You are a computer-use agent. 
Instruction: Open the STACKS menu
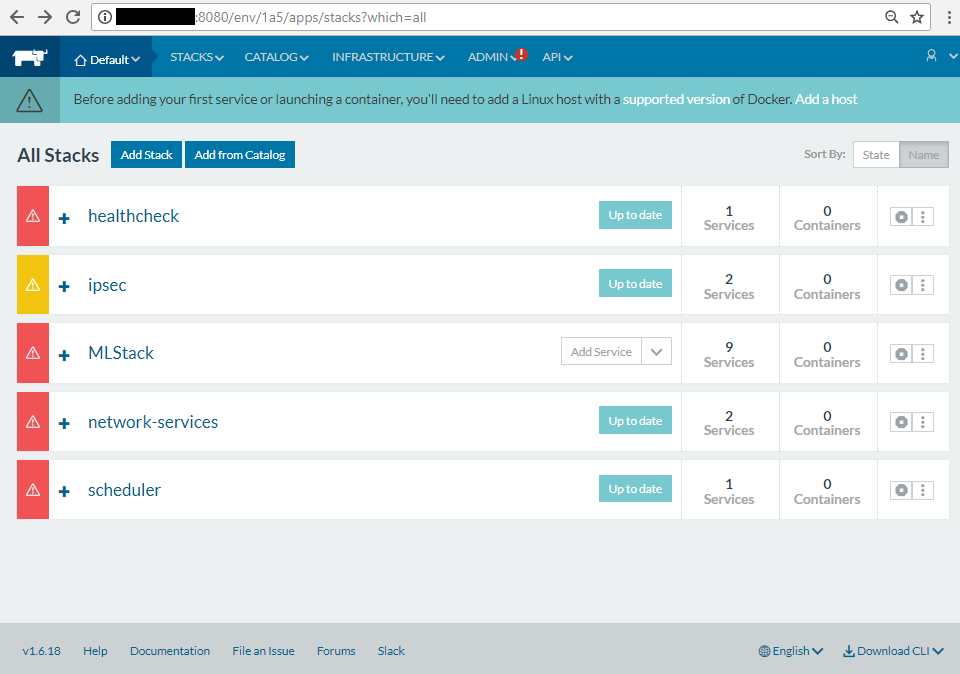pyautogui.click(x=197, y=57)
